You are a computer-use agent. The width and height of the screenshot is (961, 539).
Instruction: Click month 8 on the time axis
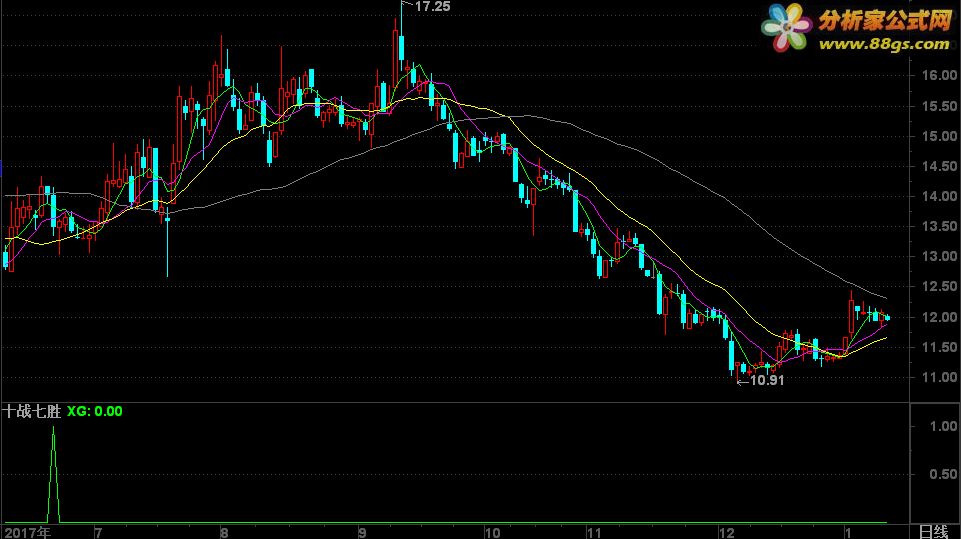[x=224, y=532]
